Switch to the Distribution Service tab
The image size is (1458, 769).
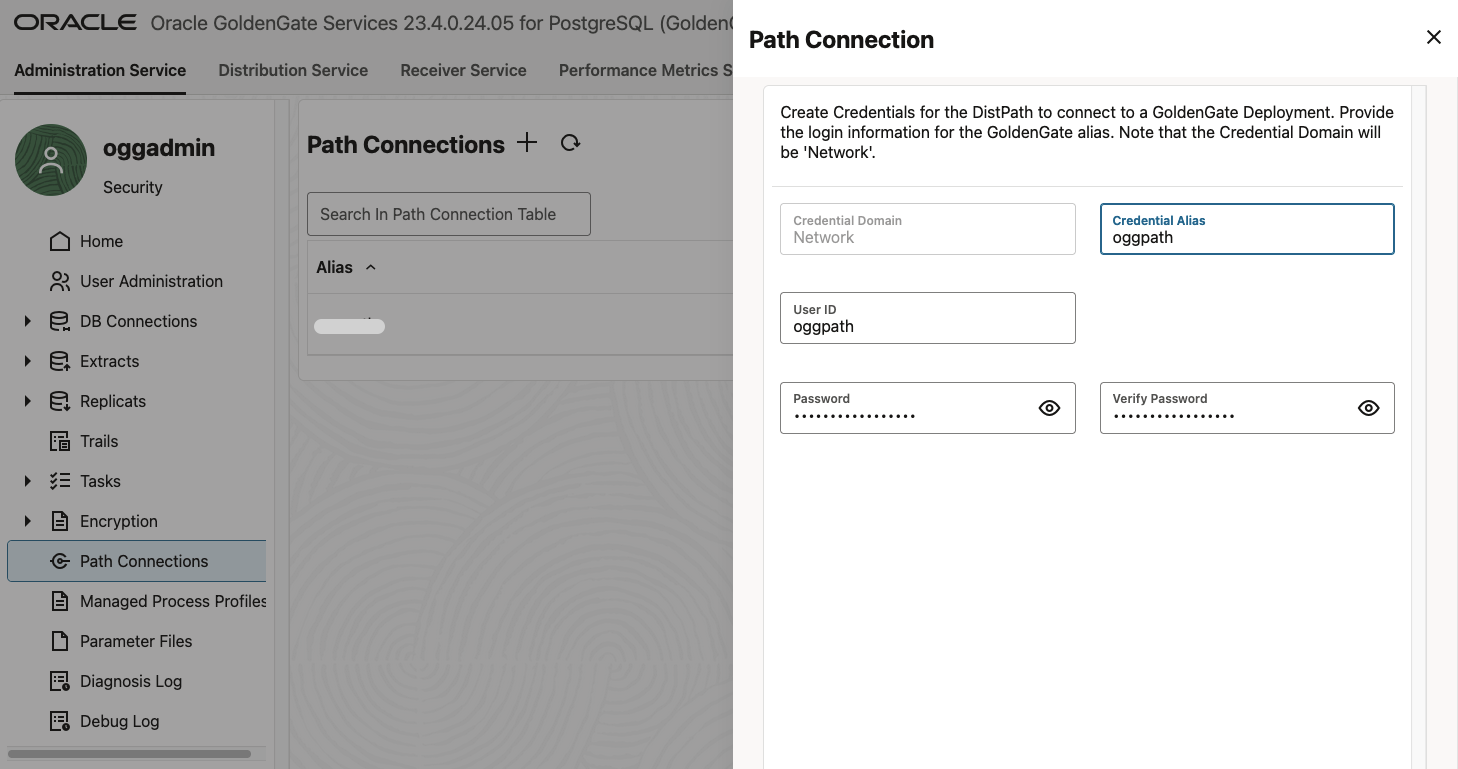pyautogui.click(x=293, y=70)
